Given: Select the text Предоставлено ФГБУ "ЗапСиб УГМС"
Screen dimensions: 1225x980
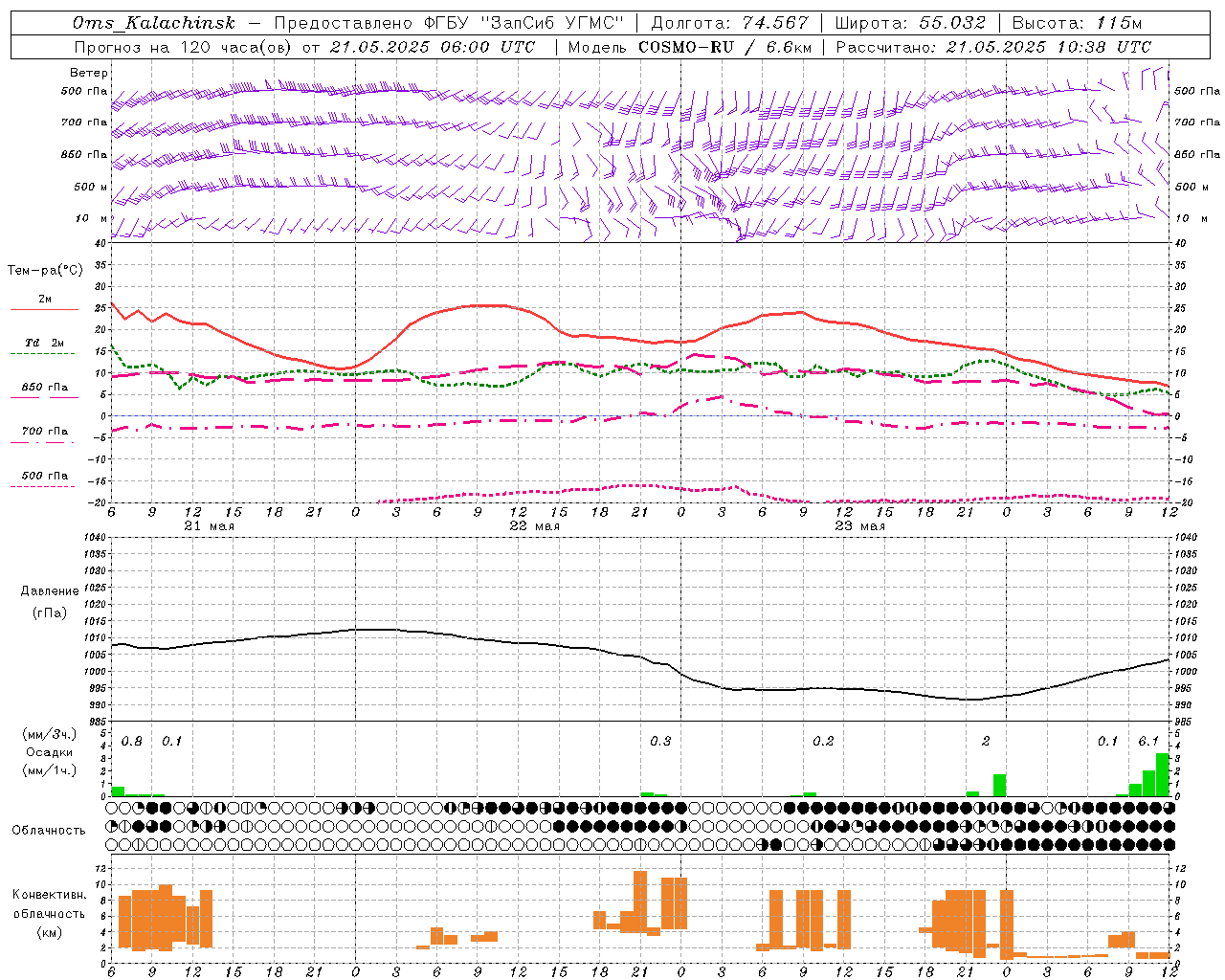Looking at the screenshot, I should pyautogui.click(x=449, y=23).
